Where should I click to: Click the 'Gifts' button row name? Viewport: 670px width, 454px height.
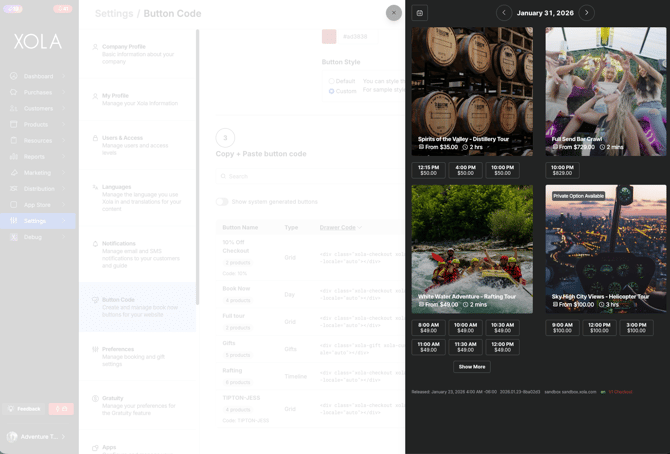(229, 343)
